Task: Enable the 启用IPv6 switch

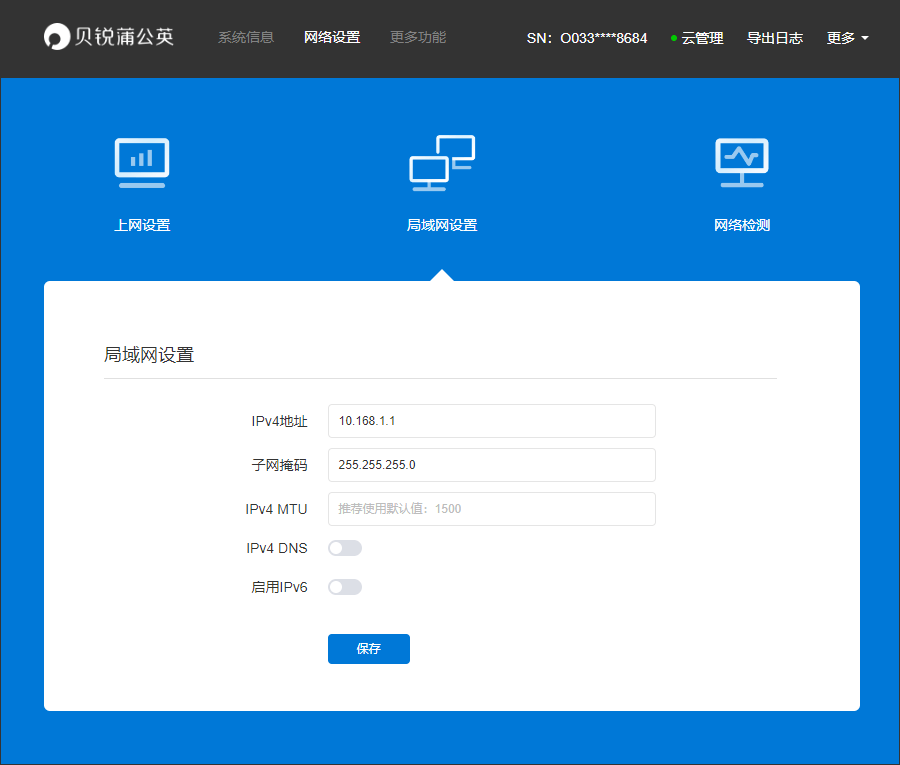Action: [345, 586]
